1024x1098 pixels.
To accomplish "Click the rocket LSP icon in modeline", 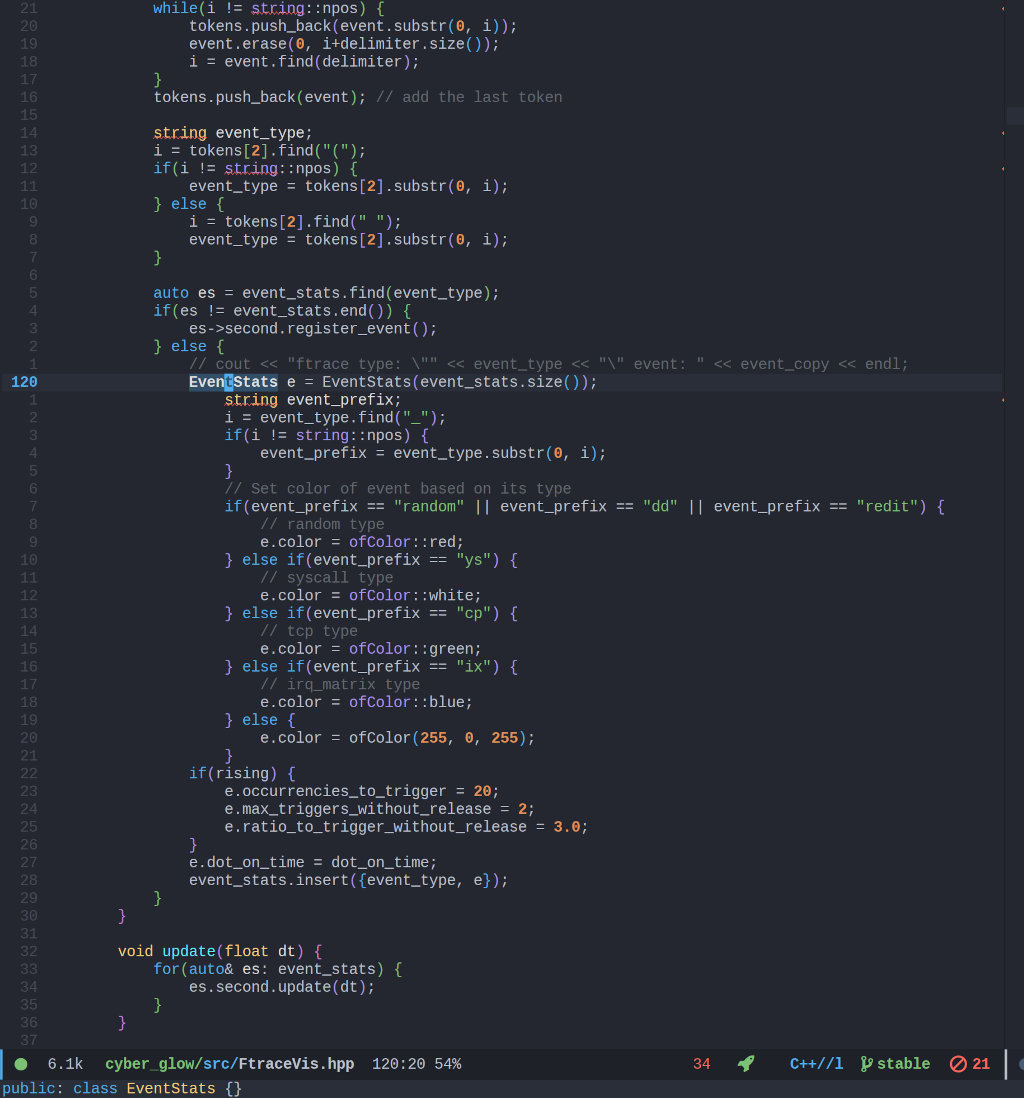I will point(746,1064).
